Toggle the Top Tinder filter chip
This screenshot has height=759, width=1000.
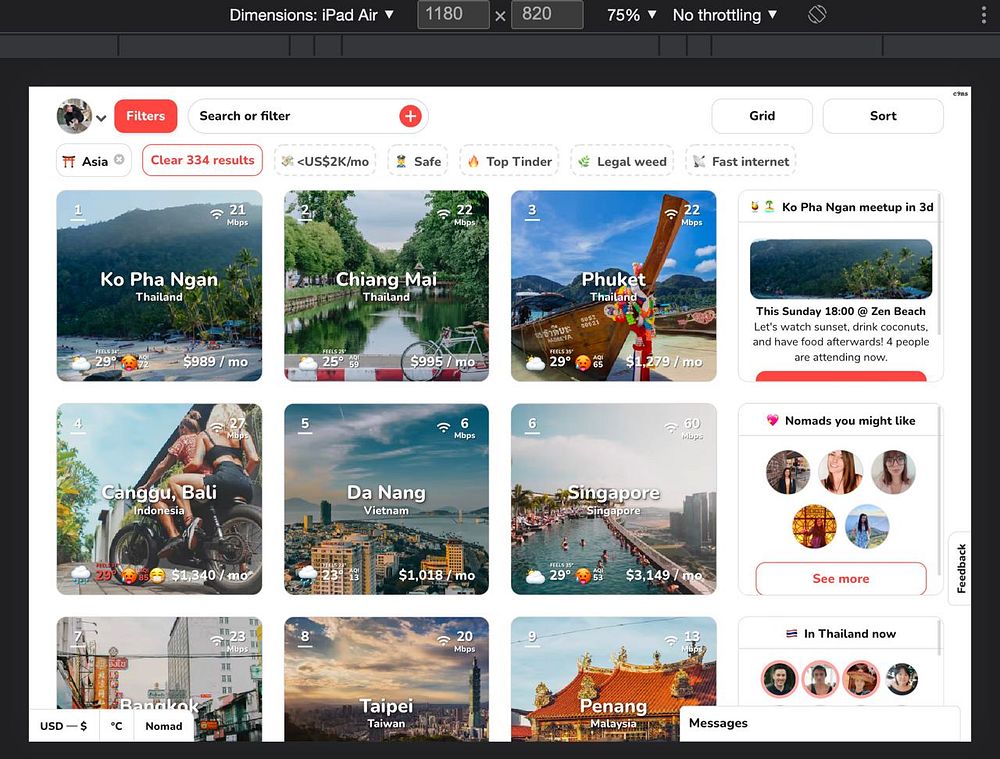click(x=509, y=161)
